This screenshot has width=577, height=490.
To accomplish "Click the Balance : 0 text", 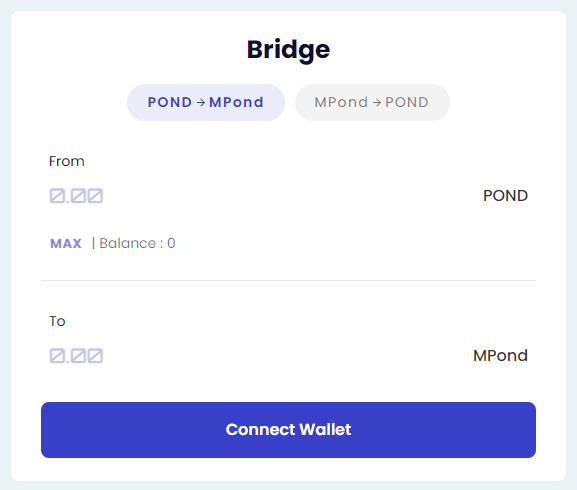I will pyautogui.click(x=137, y=244).
